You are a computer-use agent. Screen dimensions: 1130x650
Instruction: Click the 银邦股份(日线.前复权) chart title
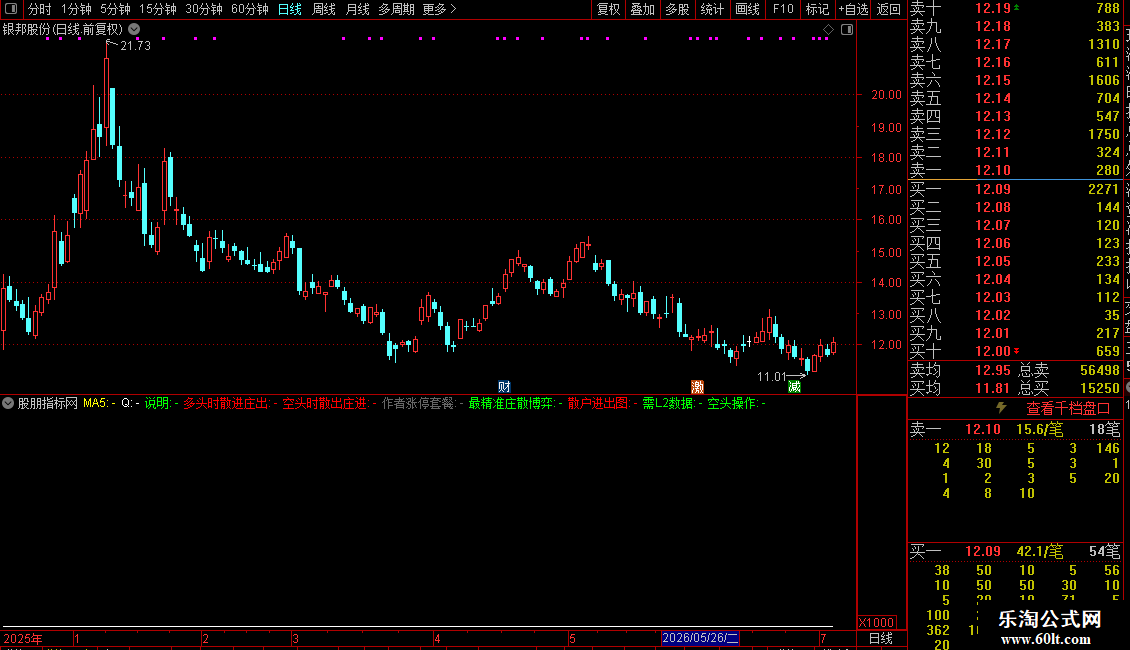(x=63, y=30)
